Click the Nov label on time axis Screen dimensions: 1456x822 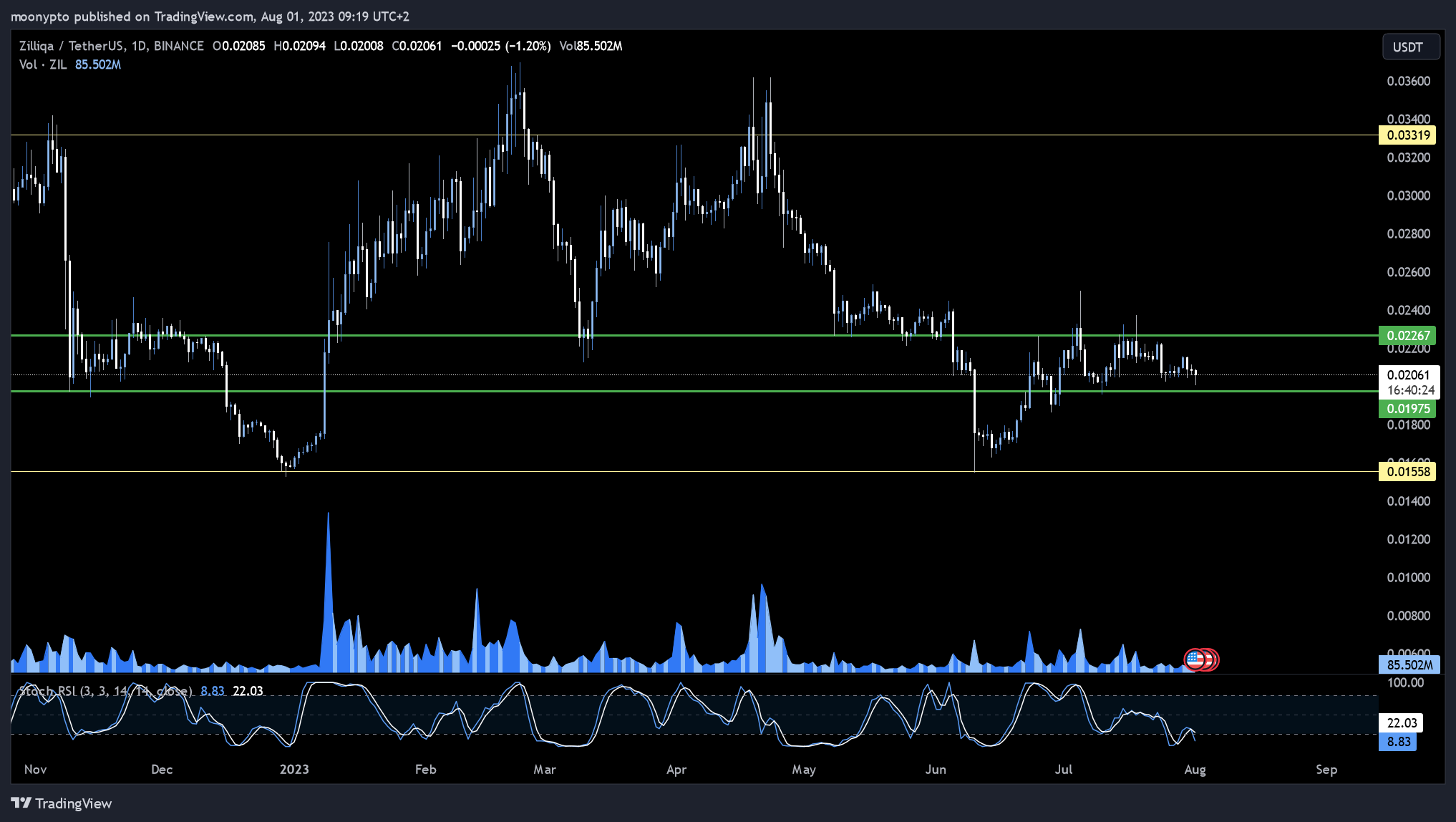[x=35, y=770]
